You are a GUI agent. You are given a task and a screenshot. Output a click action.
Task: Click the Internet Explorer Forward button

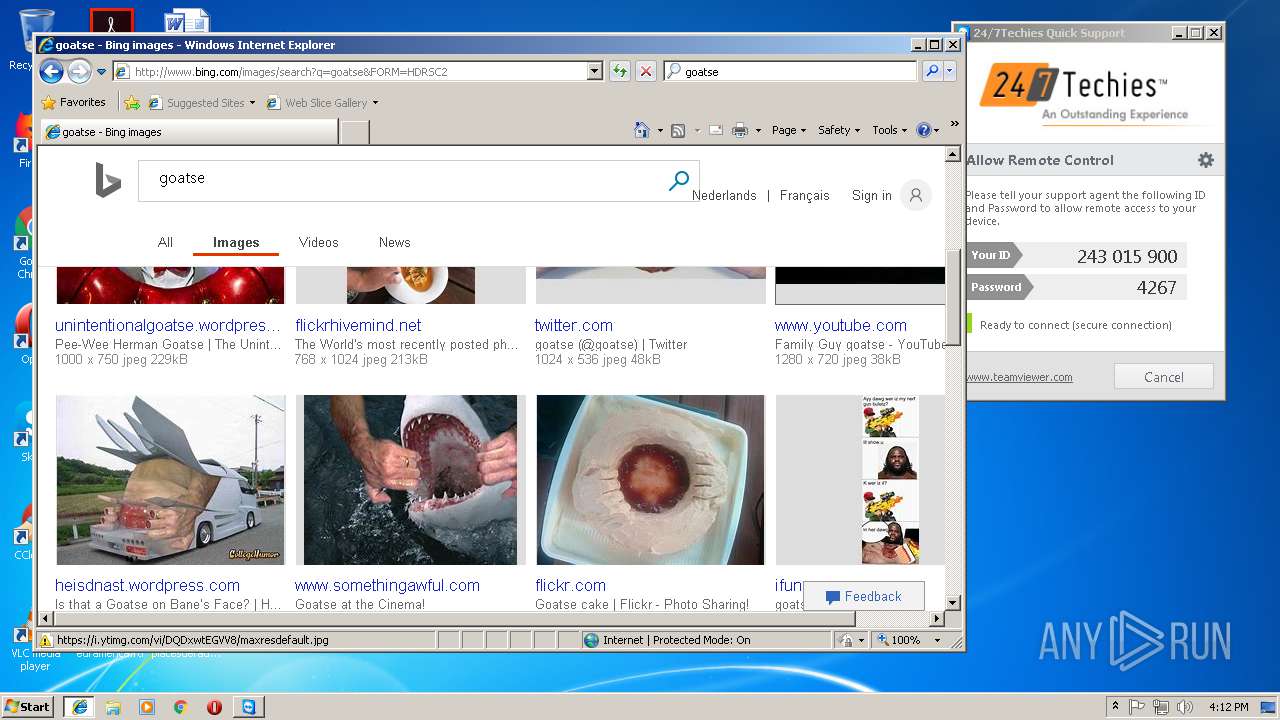[79, 71]
